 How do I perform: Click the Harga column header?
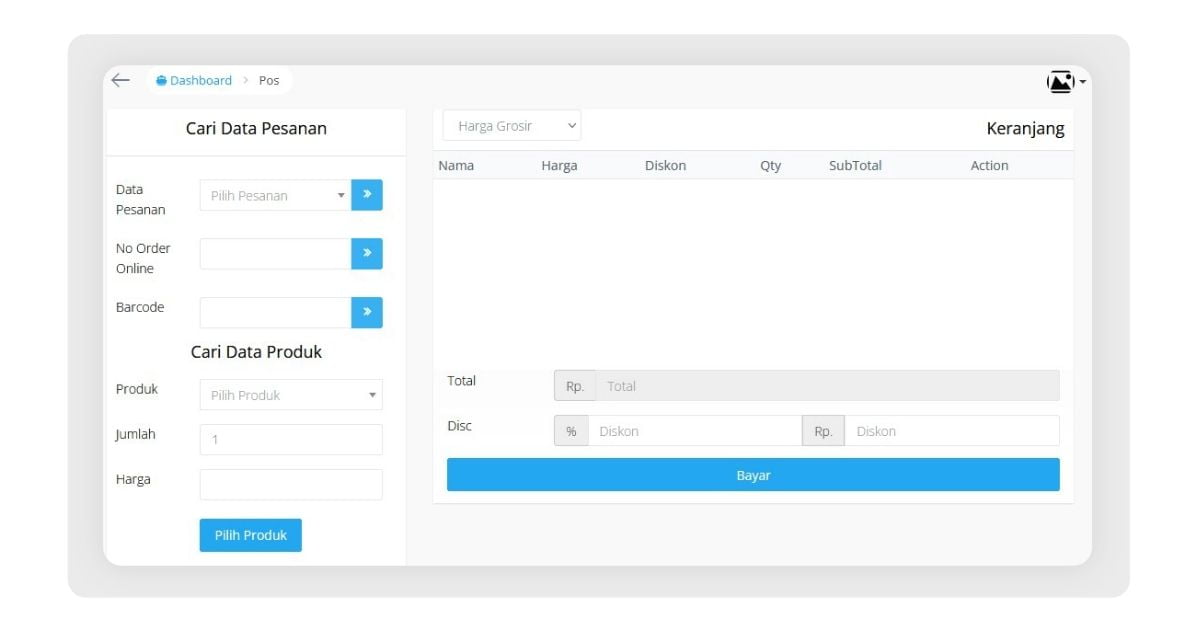click(559, 165)
